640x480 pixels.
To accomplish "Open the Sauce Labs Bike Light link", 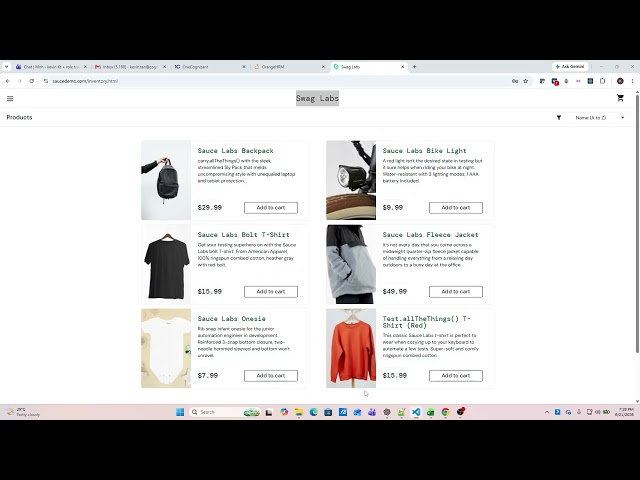I will click(424, 151).
